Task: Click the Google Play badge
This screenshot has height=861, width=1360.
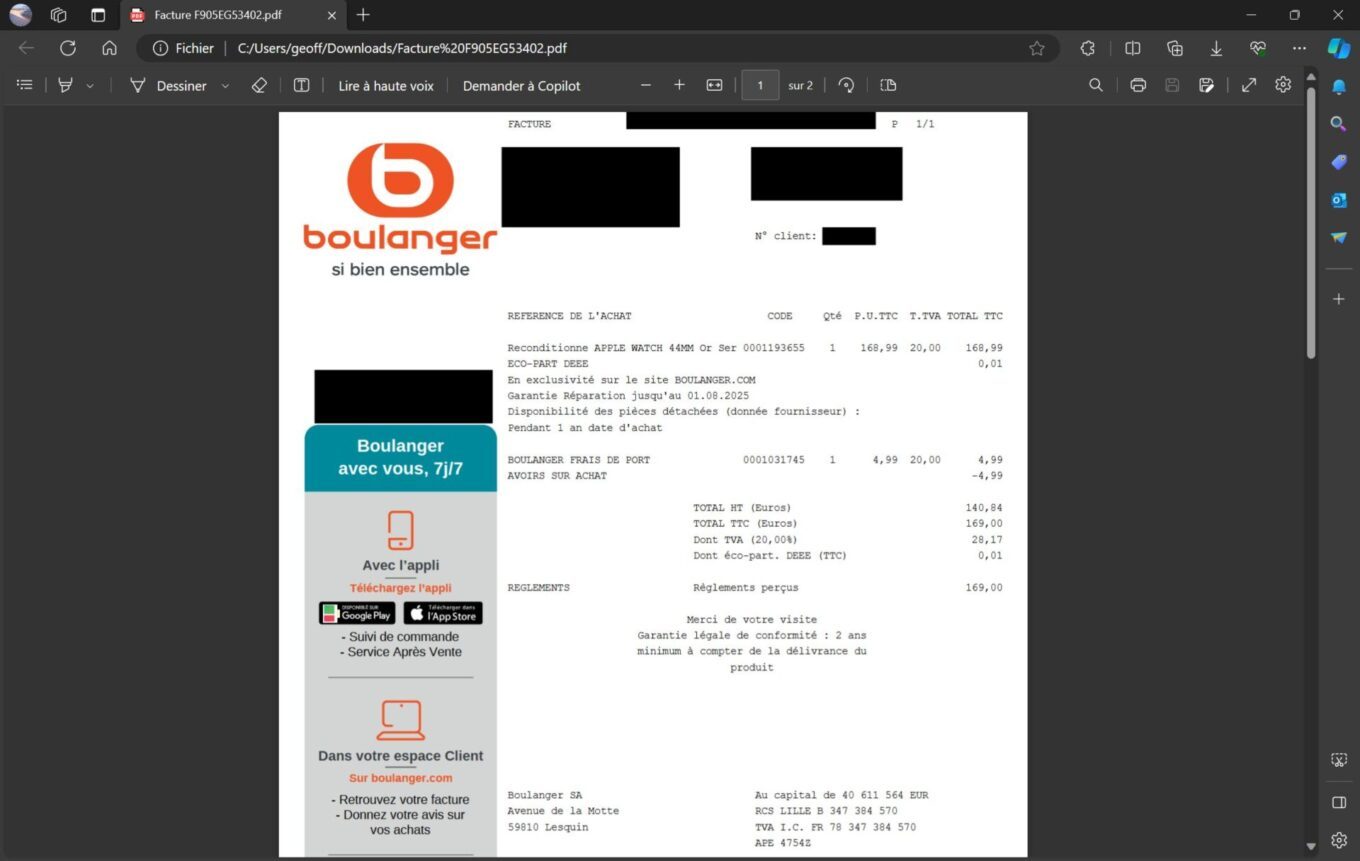Action: pyautogui.click(x=357, y=613)
